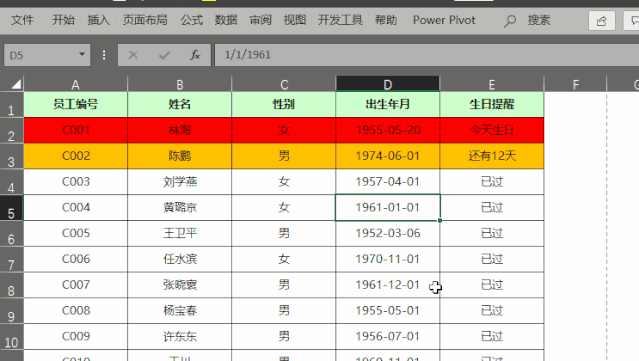Cancel entry with the X icon

[133, 55]
